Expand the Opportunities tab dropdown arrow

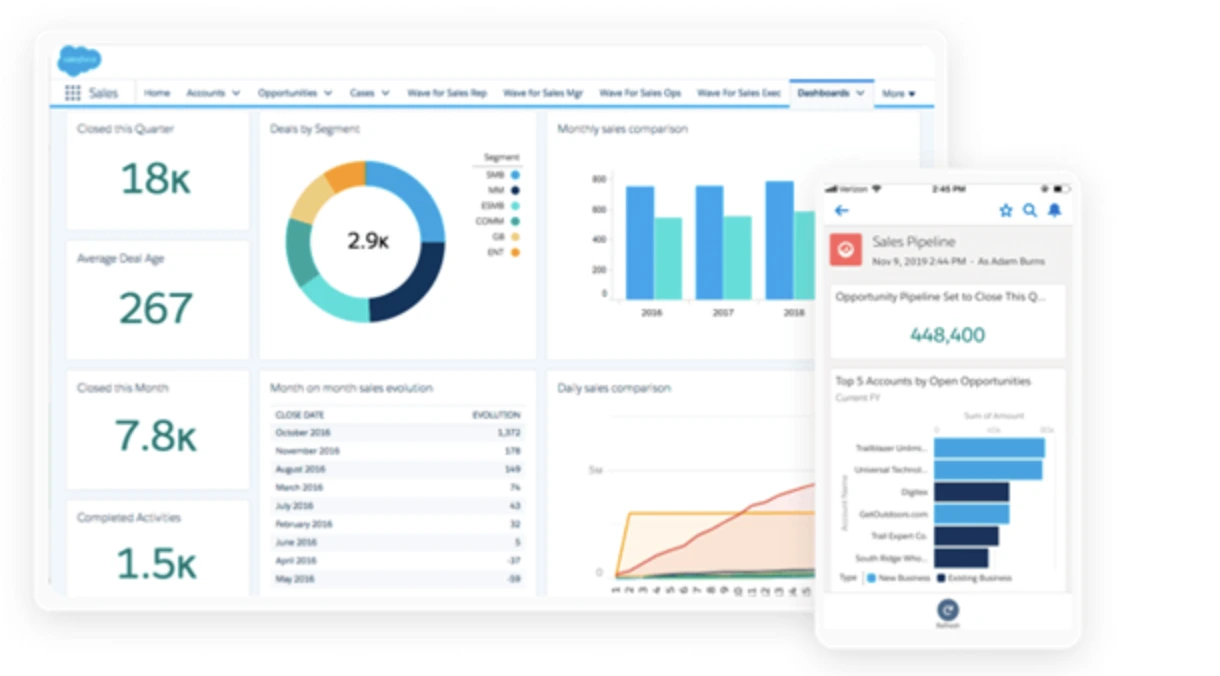328,93
